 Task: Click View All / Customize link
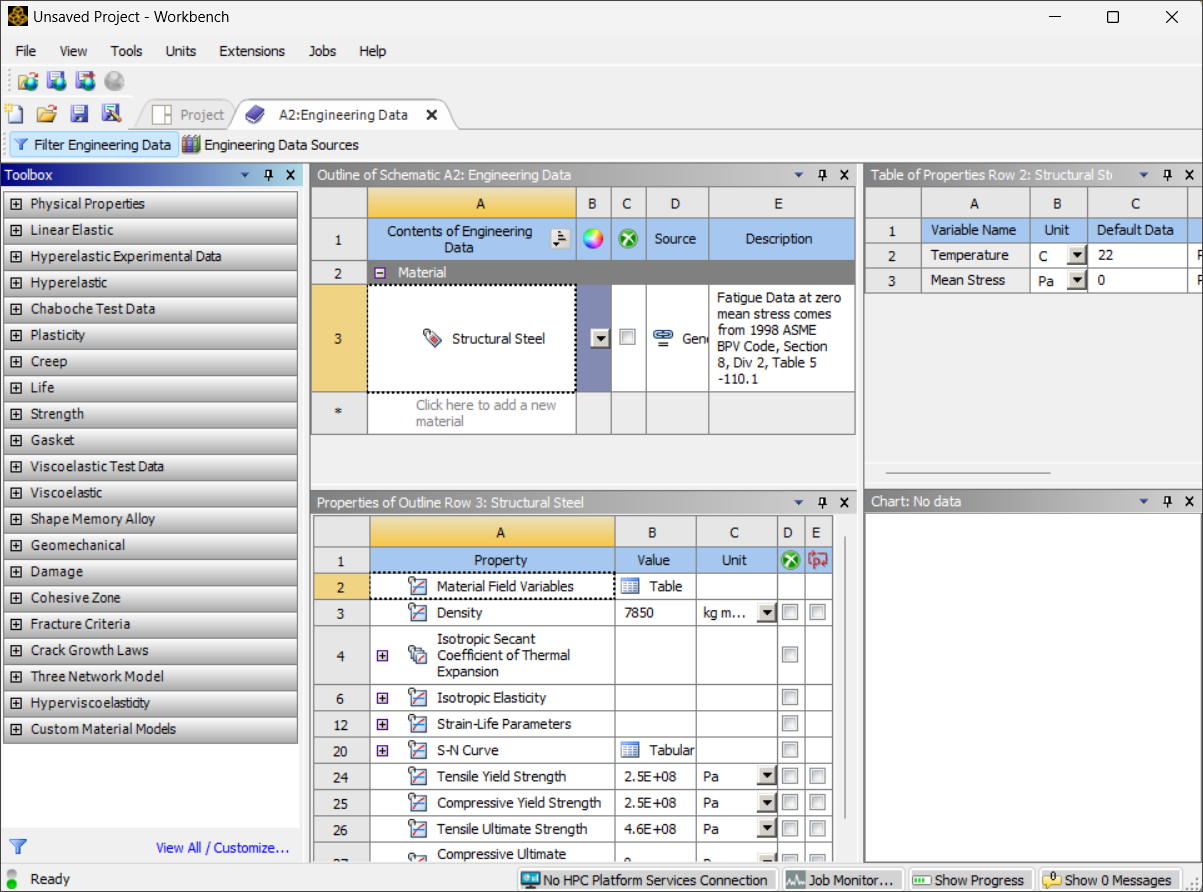[222, 847]
